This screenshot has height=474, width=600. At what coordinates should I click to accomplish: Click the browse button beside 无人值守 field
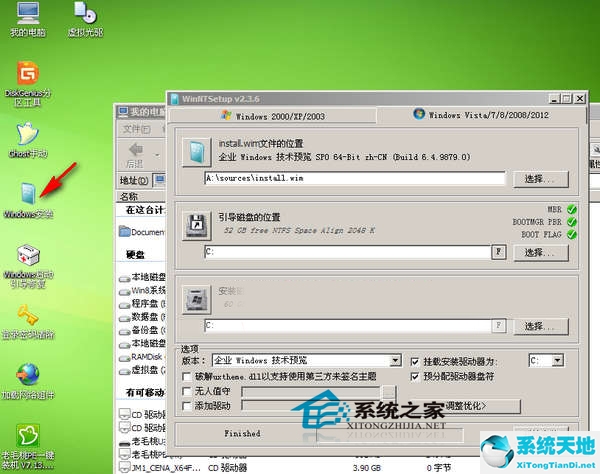(388, 391)
